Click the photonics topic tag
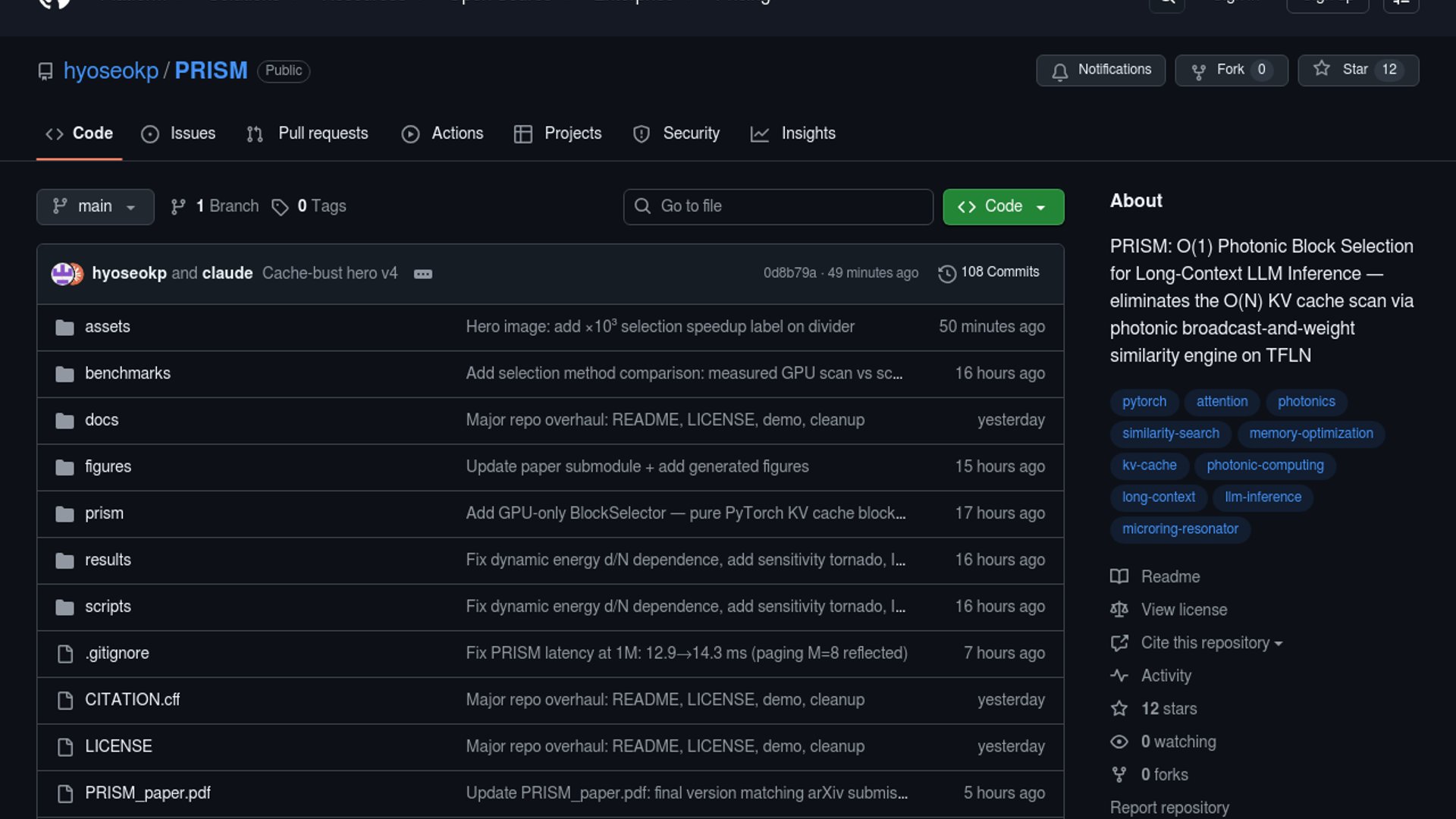This screenshot has height=819, width=1456. tap(1306, 402)
